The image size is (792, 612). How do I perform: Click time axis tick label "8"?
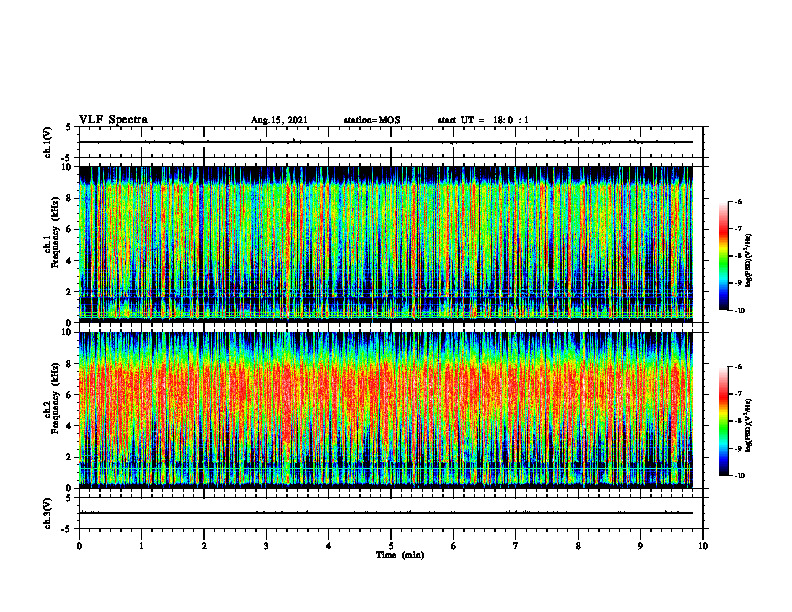(578, 546)
